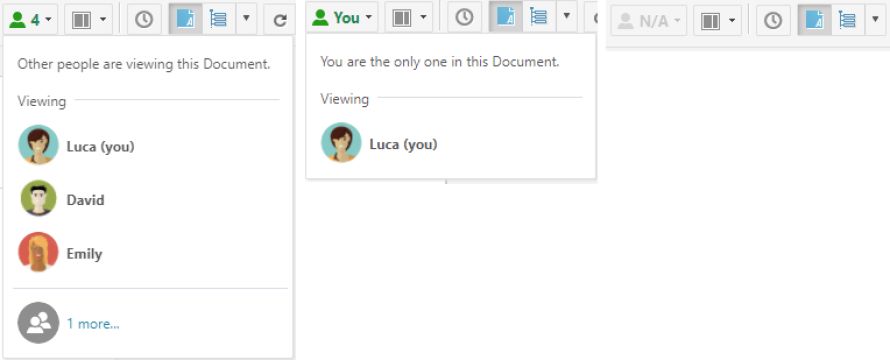Image resolution: width=890 pixels, height=360 pixels.
Task: Open history clock in left toolbar
Action: click(x=144, y=20)
